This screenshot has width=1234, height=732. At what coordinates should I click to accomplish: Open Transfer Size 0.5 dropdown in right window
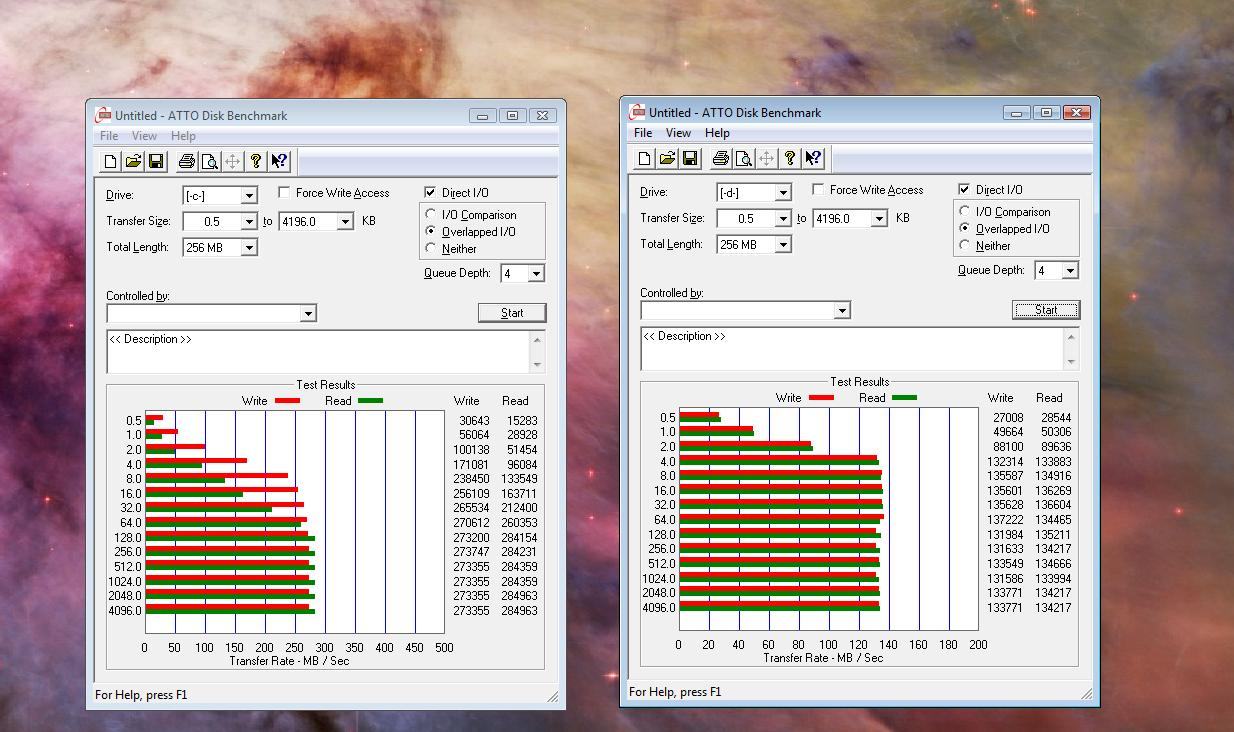click(x=783, y=218)
